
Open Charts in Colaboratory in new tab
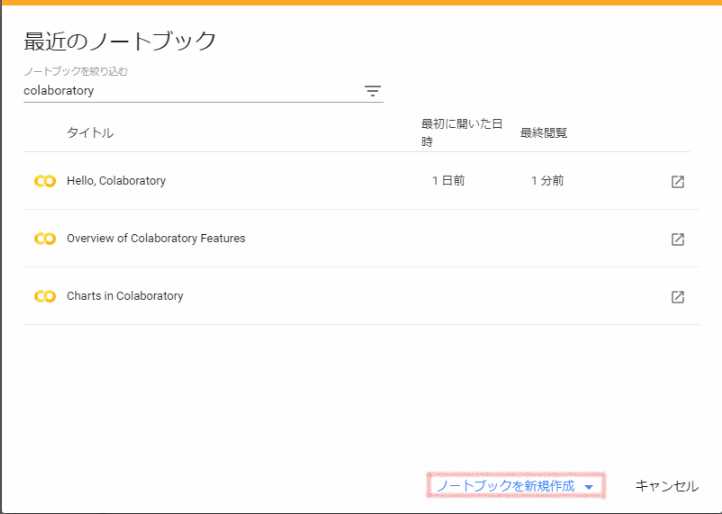[x=677, y=297]
